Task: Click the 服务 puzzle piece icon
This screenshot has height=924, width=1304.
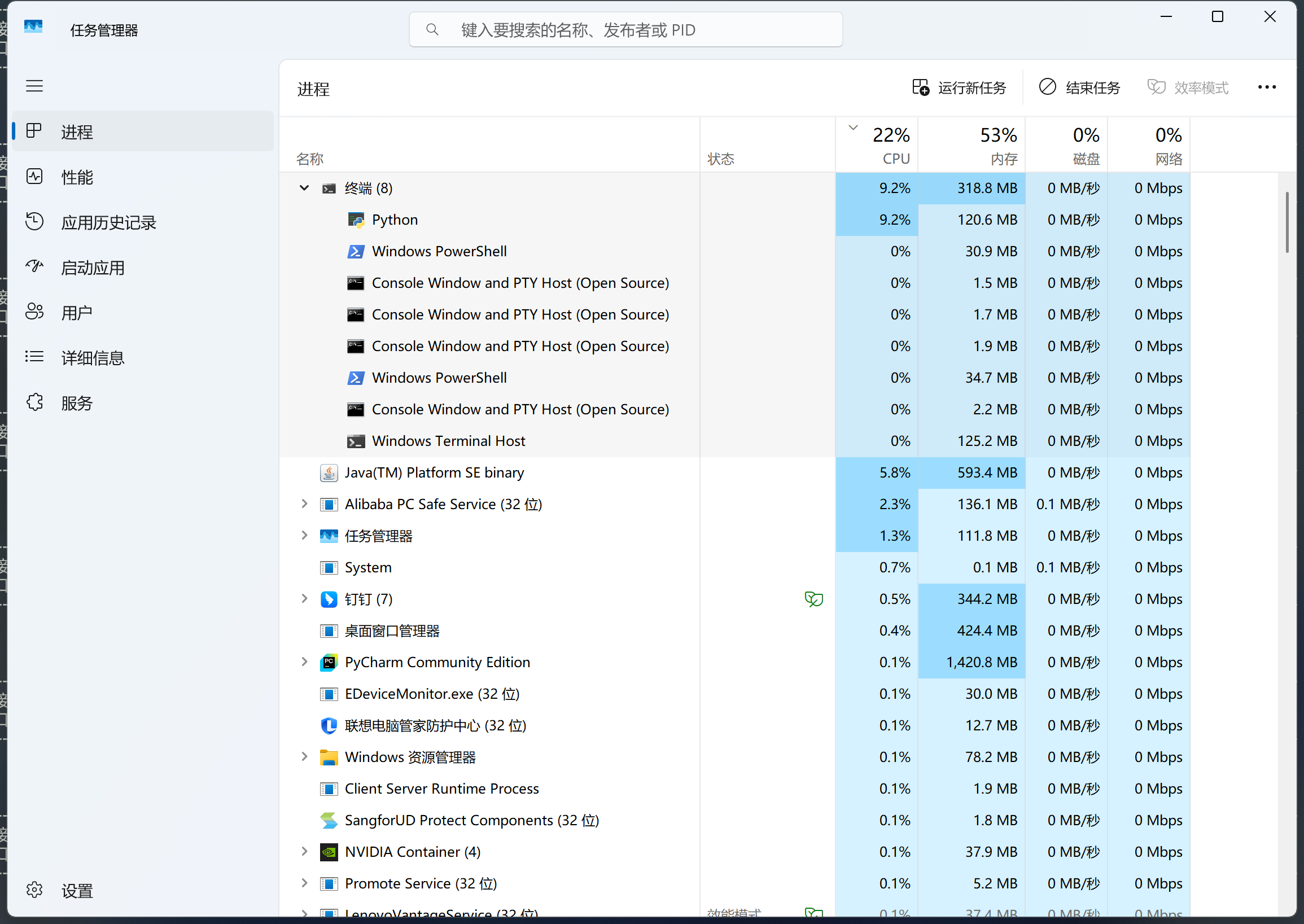Action: pyautogui.click(x=34, y=402)
